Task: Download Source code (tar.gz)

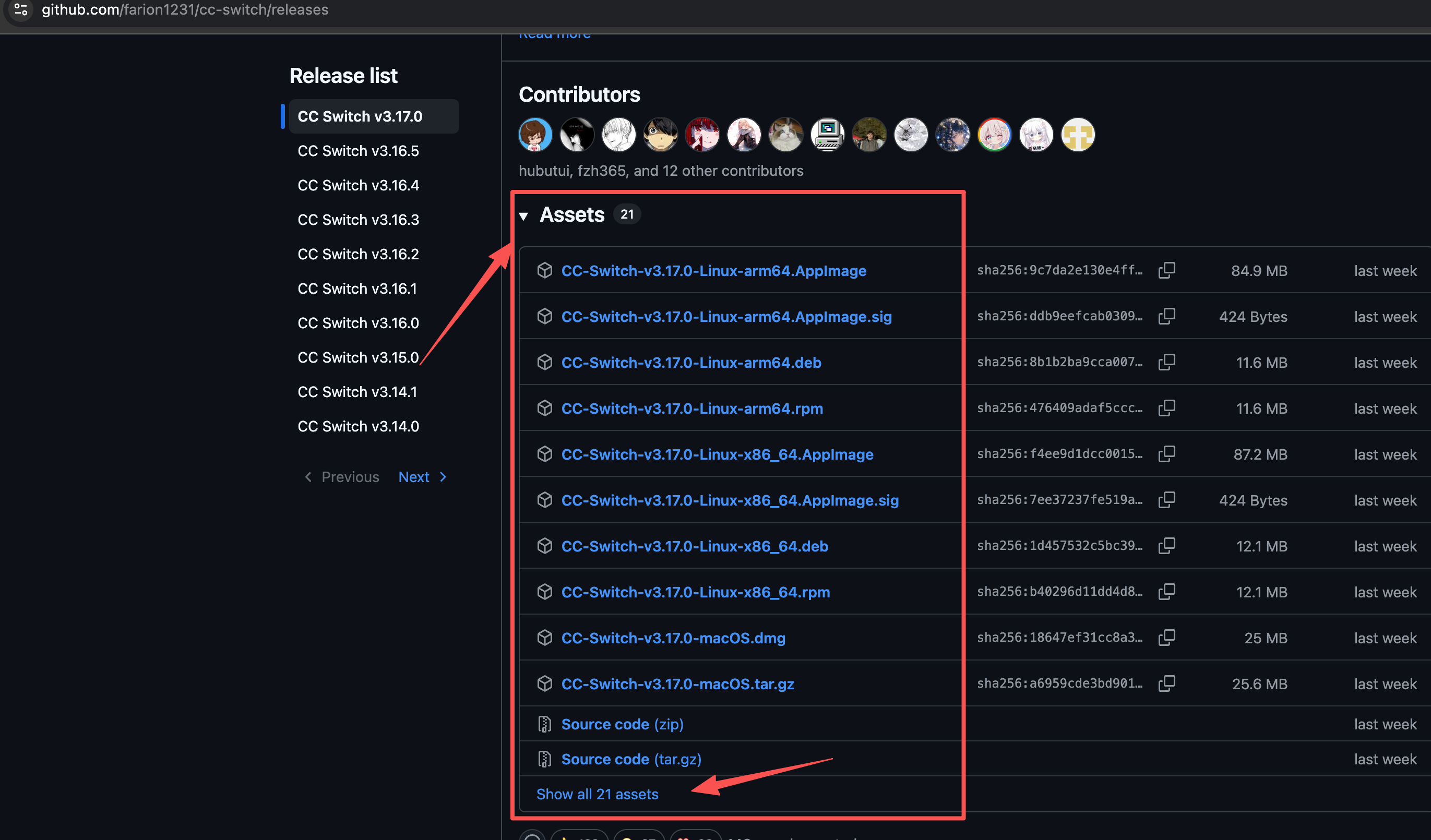Action: coord(631,759)
